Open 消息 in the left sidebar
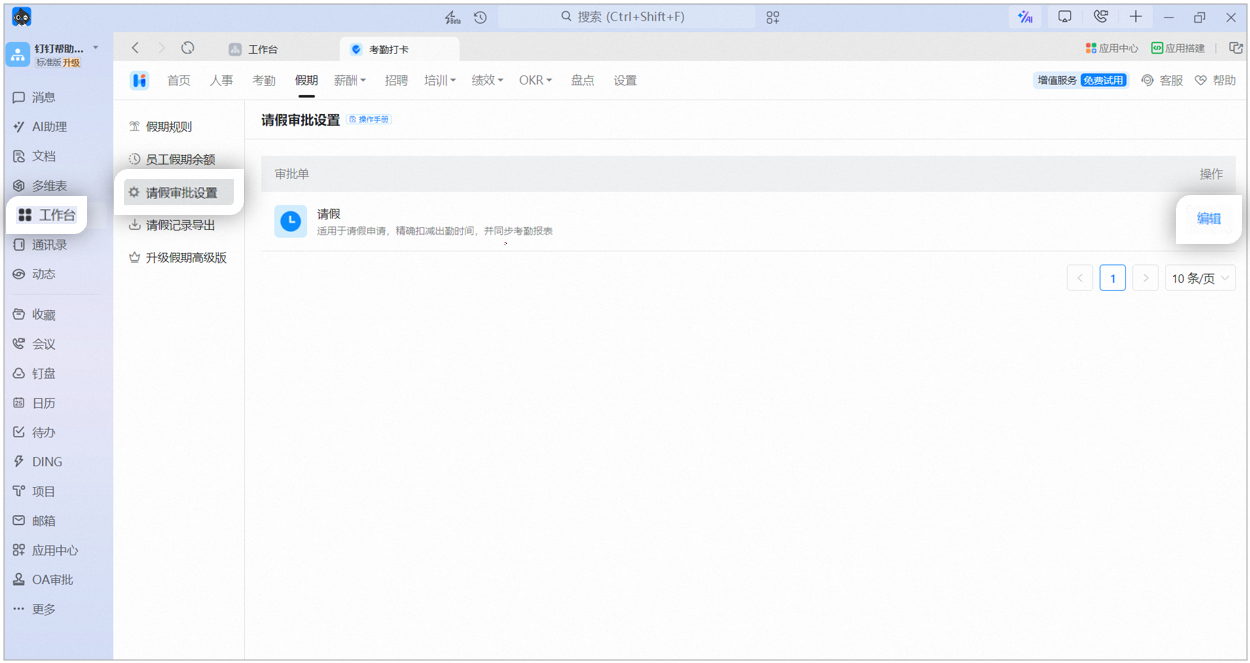 click(35, 97)
